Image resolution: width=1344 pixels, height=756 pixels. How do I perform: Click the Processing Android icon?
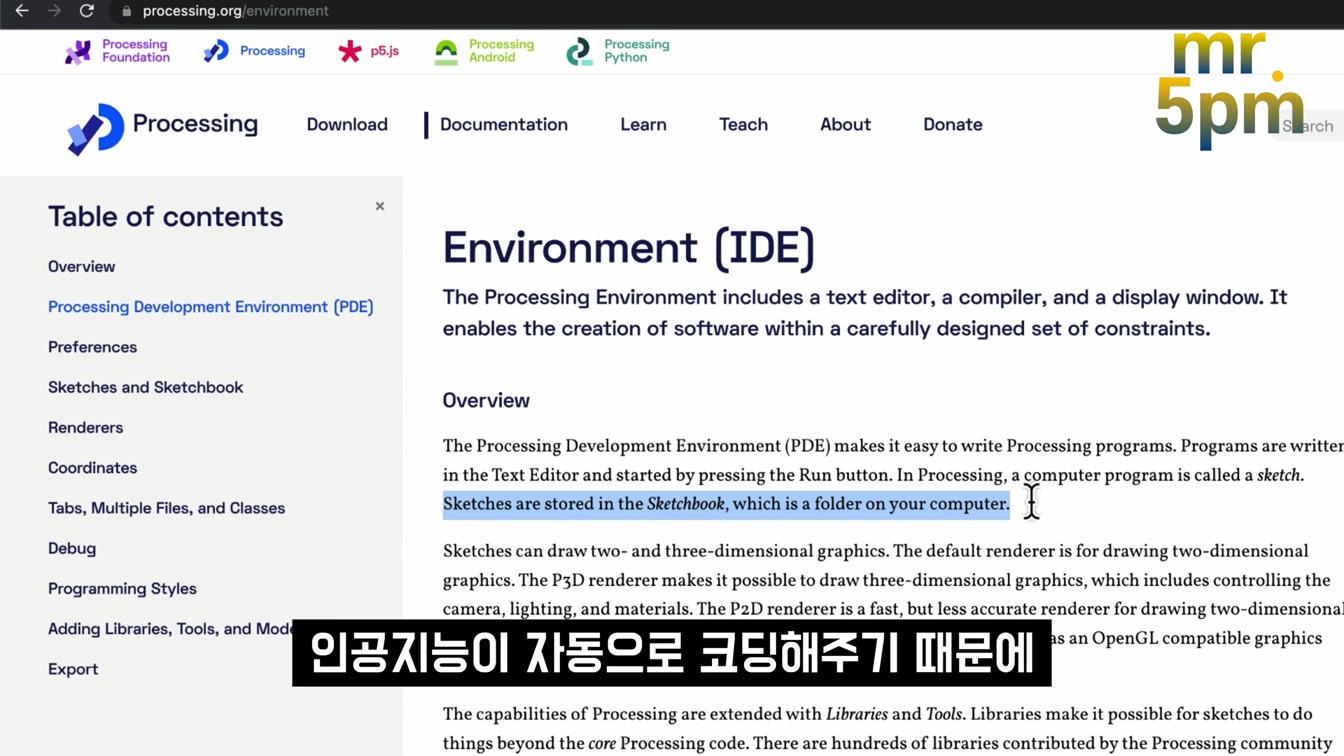446,52
